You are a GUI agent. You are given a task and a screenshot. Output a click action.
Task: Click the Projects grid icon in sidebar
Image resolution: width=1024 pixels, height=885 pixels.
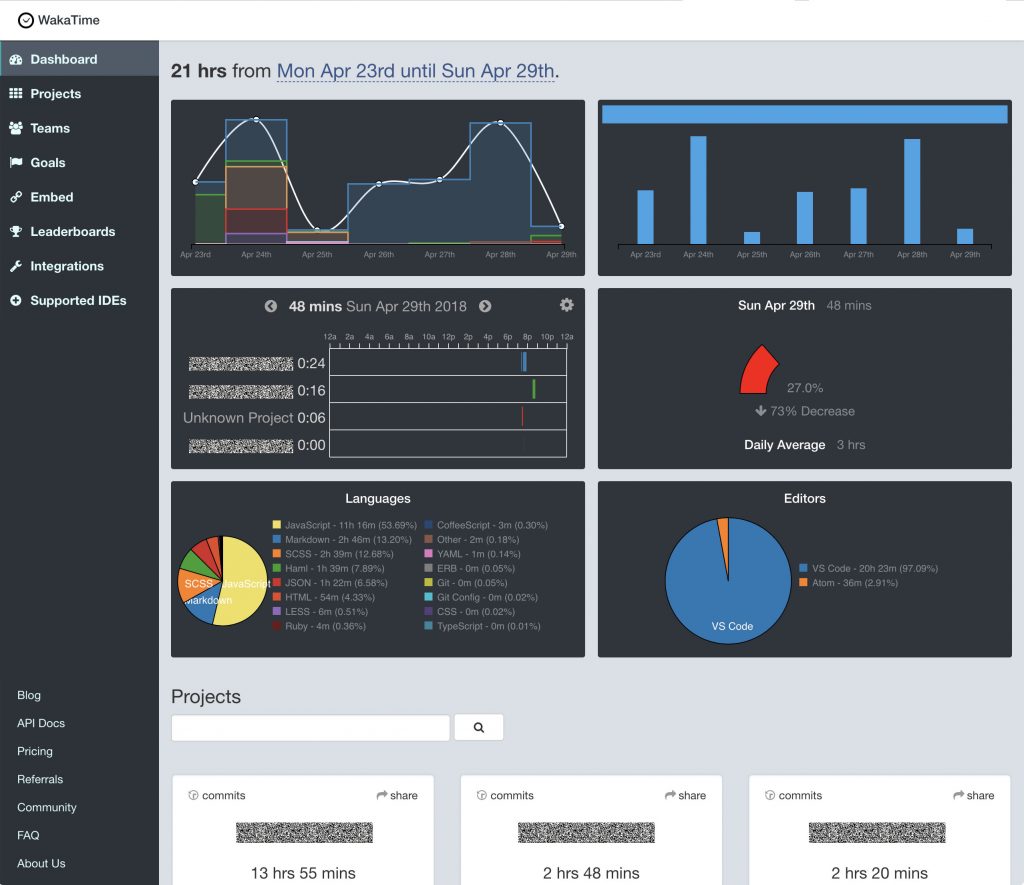(x=16, y=93)
